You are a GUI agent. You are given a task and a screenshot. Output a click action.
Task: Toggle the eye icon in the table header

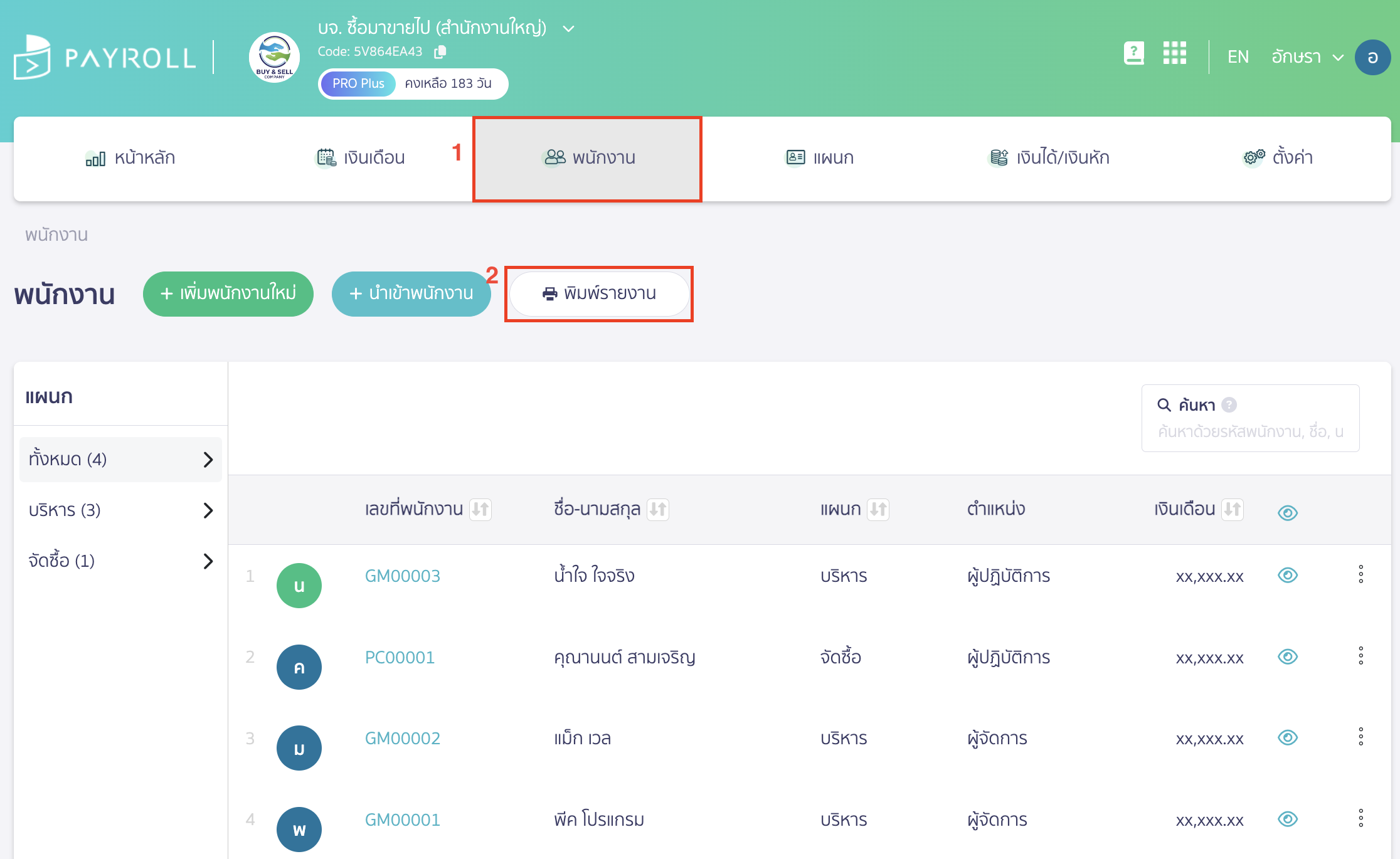click(1287, 513)
